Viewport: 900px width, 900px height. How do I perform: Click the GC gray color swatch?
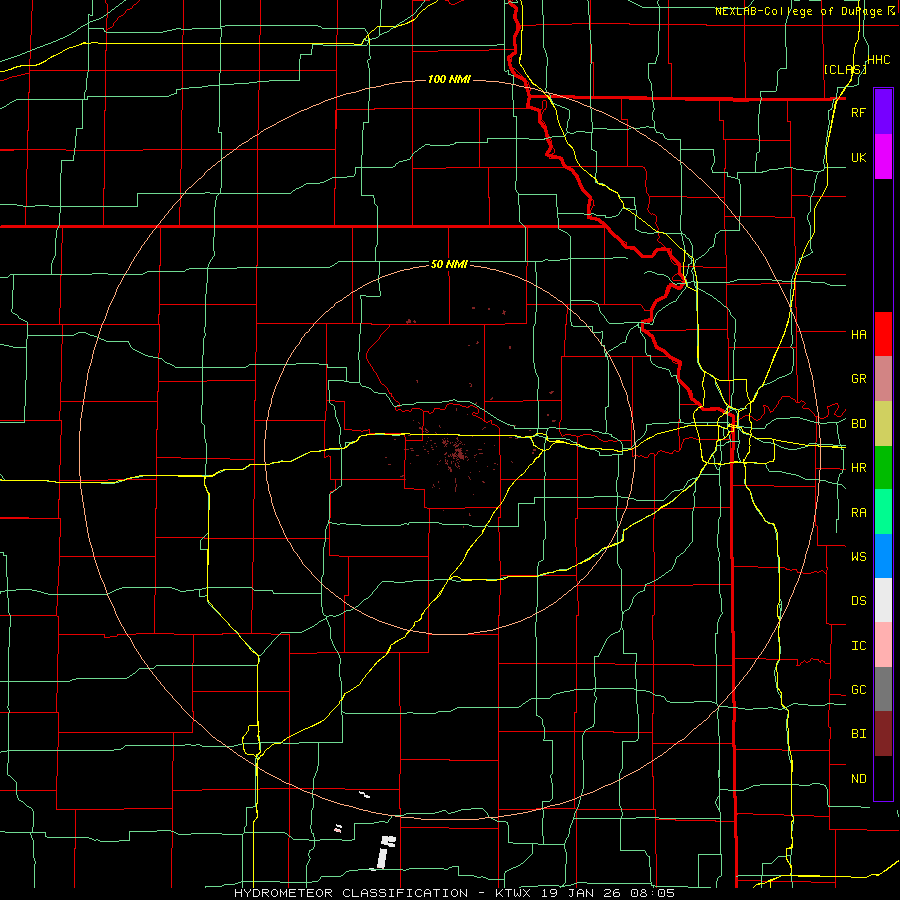pos(883,689)
